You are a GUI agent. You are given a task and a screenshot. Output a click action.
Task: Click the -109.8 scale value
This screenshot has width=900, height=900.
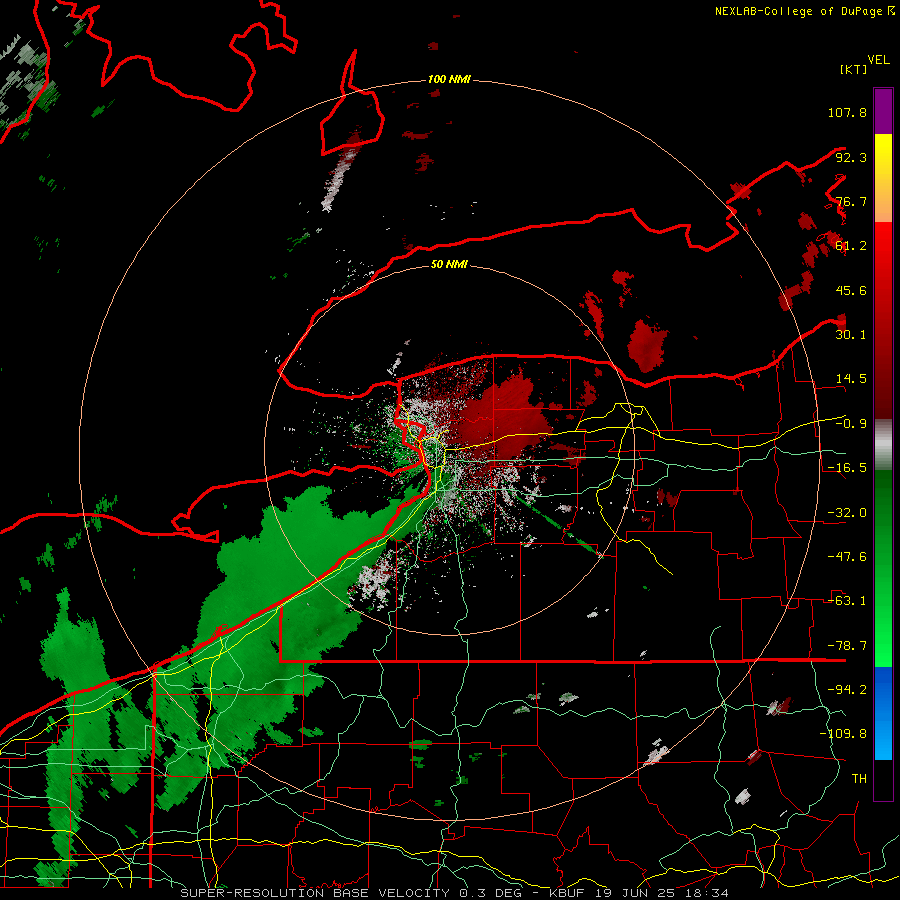843,734
